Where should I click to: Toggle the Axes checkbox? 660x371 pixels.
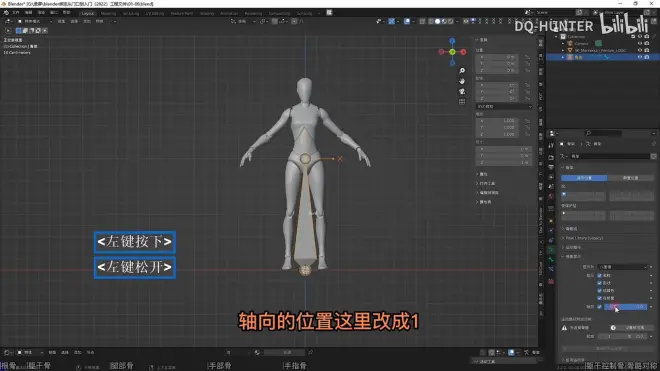[599, 307]
